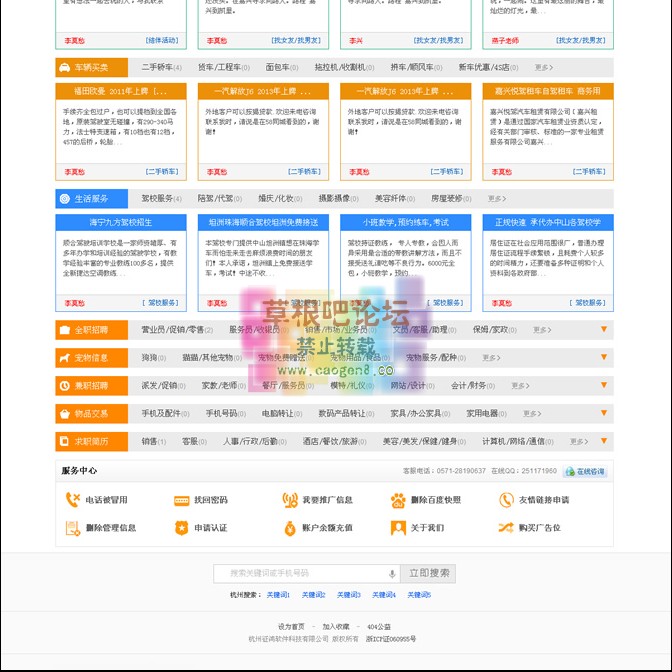This screenshot has width=672, height=672.
Task: Open 更多 in the 物品交易 row
Action: (532, 414)
